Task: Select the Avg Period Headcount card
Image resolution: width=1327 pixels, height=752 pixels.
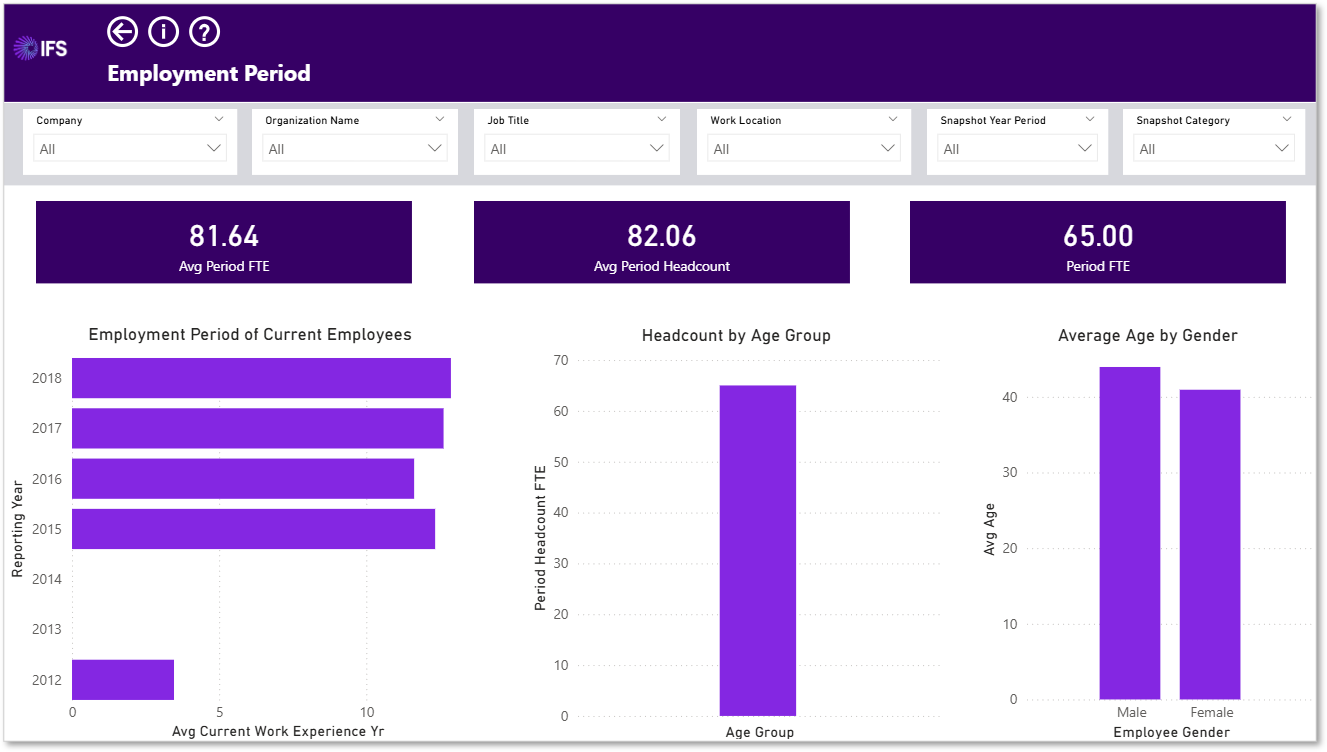Action: [x=662, y=242]
